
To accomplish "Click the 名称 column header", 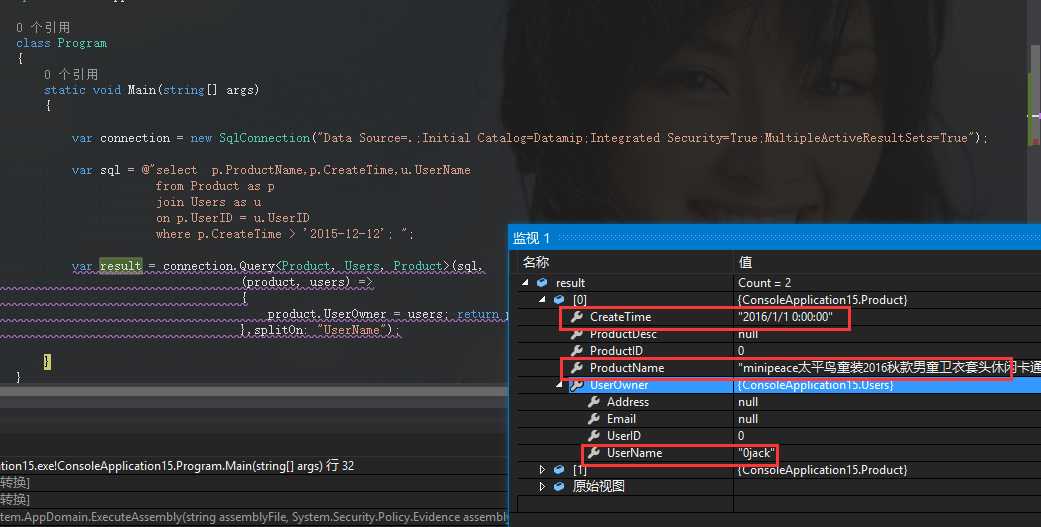I will pos(536,262).
